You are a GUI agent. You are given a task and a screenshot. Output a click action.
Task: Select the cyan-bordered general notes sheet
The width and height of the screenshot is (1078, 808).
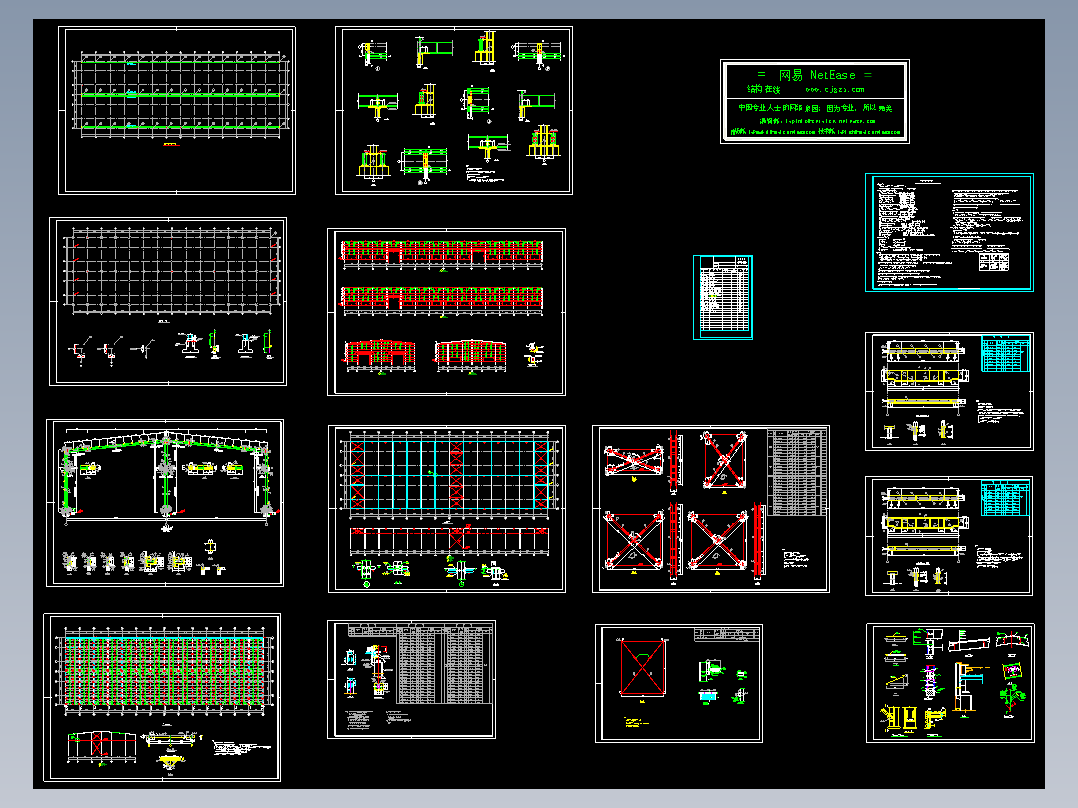pos(949,232)
